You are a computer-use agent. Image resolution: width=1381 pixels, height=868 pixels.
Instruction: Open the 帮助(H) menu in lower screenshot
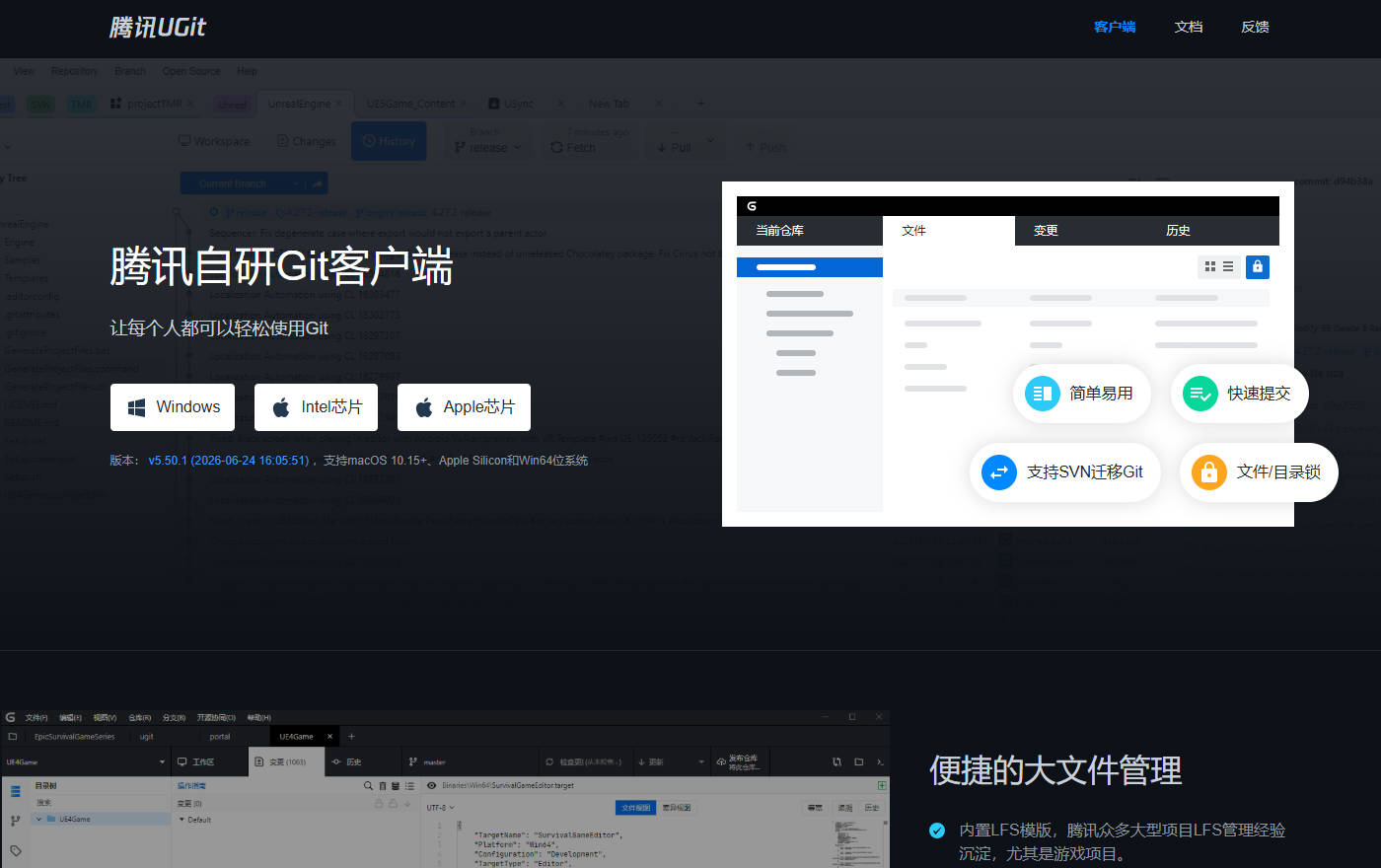tap(258, 718)
